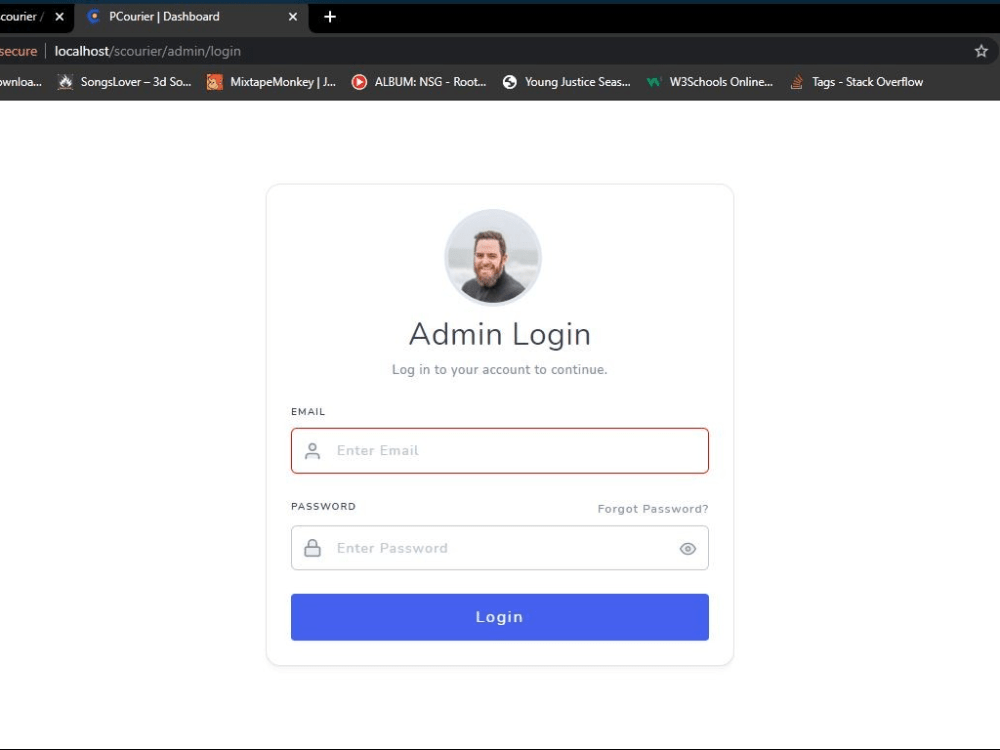The height and width of the screenshot is (750, 1000).
Task: Bookmark this page with the star icon
Action: point(981,51)
